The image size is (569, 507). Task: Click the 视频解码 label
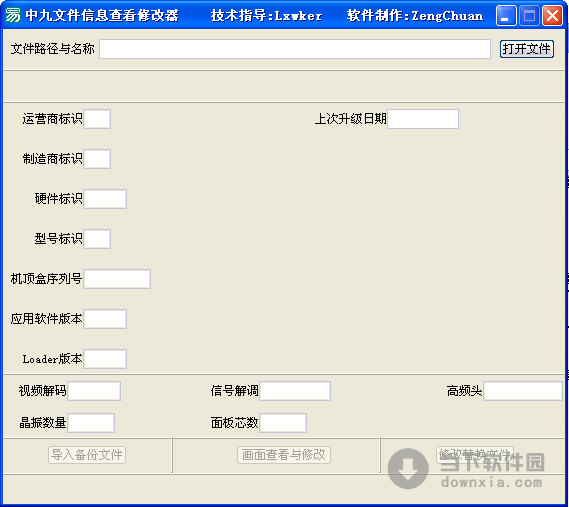click(x=42, y=391)
